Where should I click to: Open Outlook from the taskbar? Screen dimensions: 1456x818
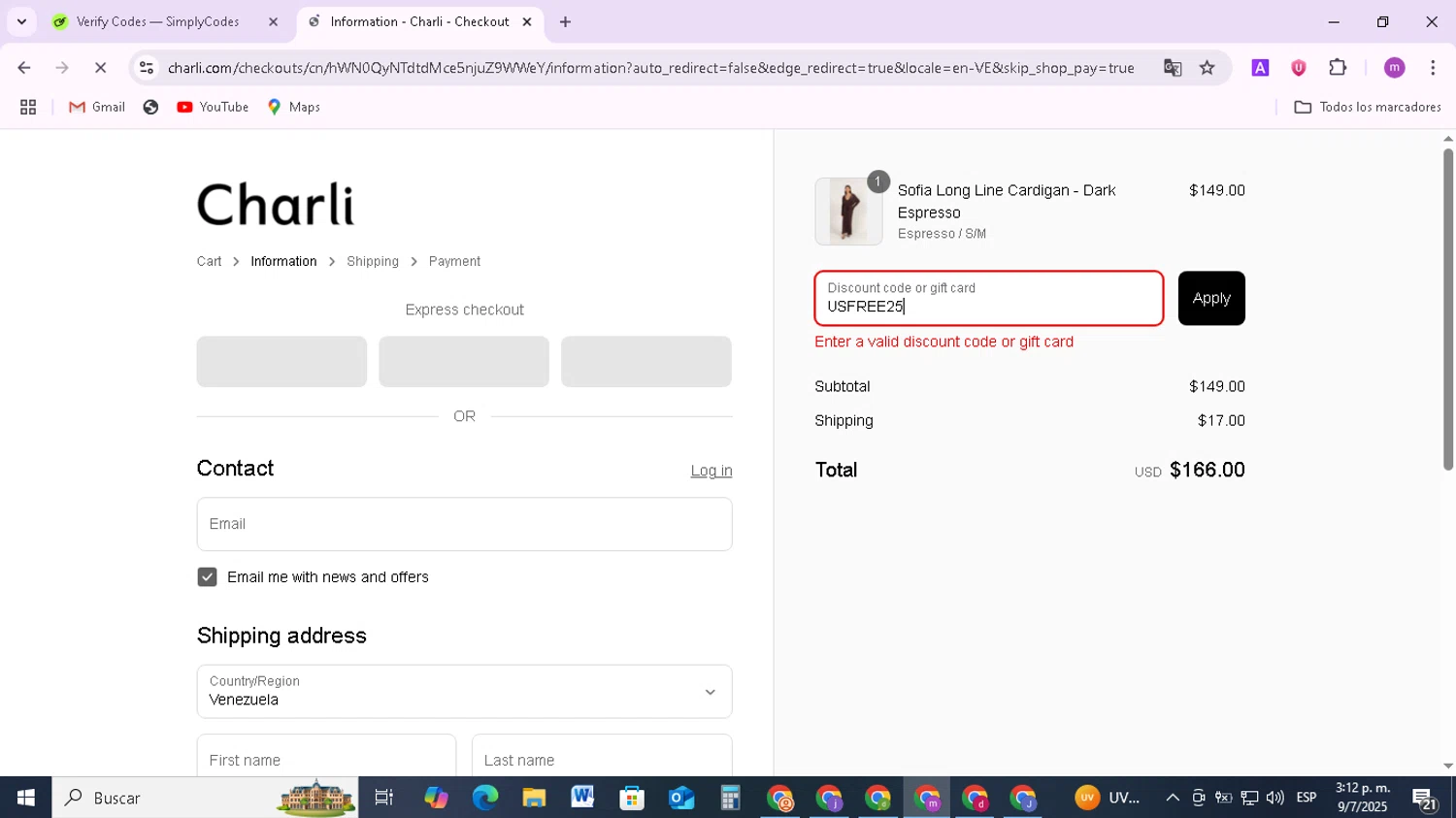pos(681,798)
